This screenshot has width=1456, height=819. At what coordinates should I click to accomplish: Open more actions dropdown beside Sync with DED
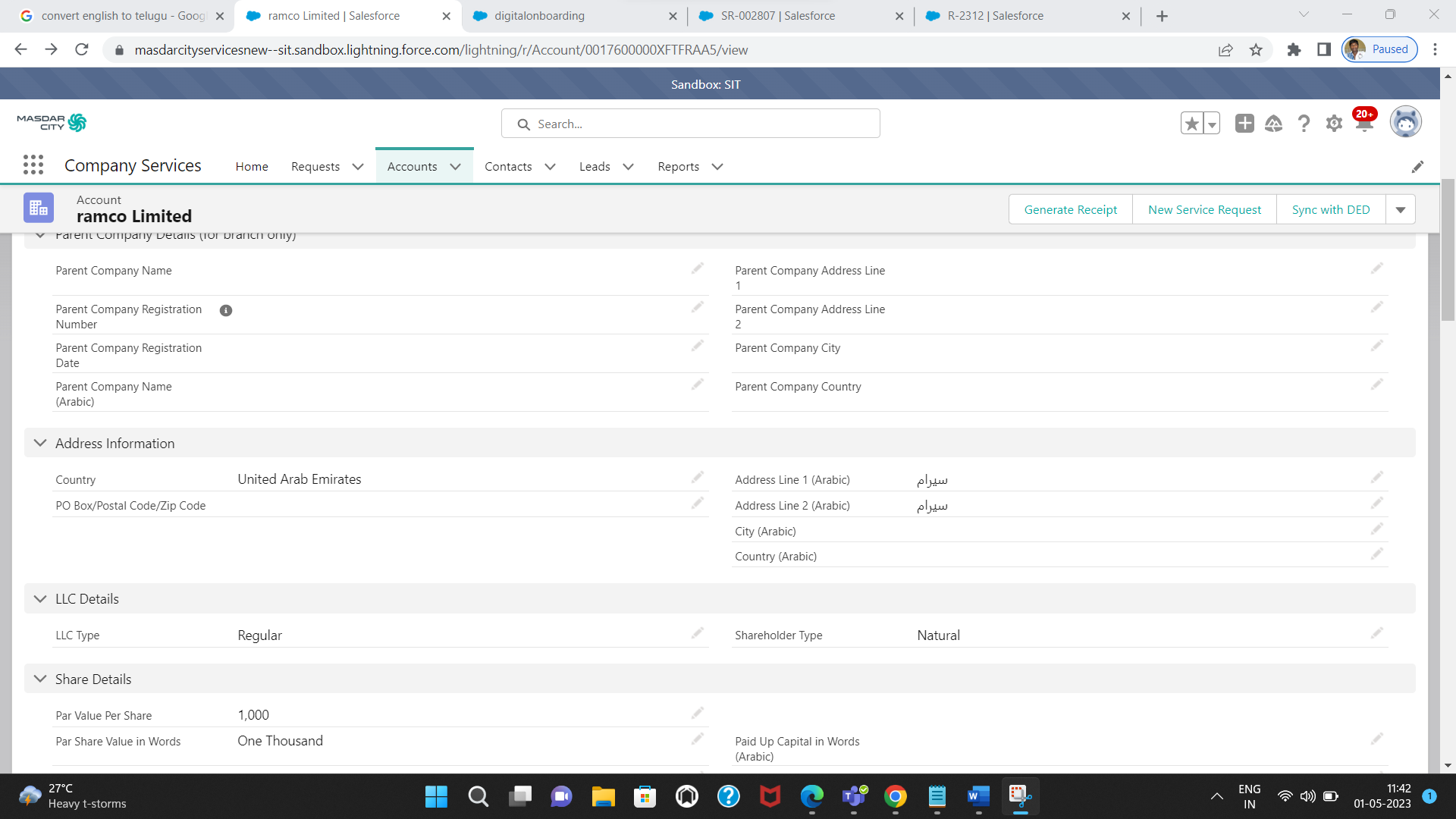pos(1400,210)
